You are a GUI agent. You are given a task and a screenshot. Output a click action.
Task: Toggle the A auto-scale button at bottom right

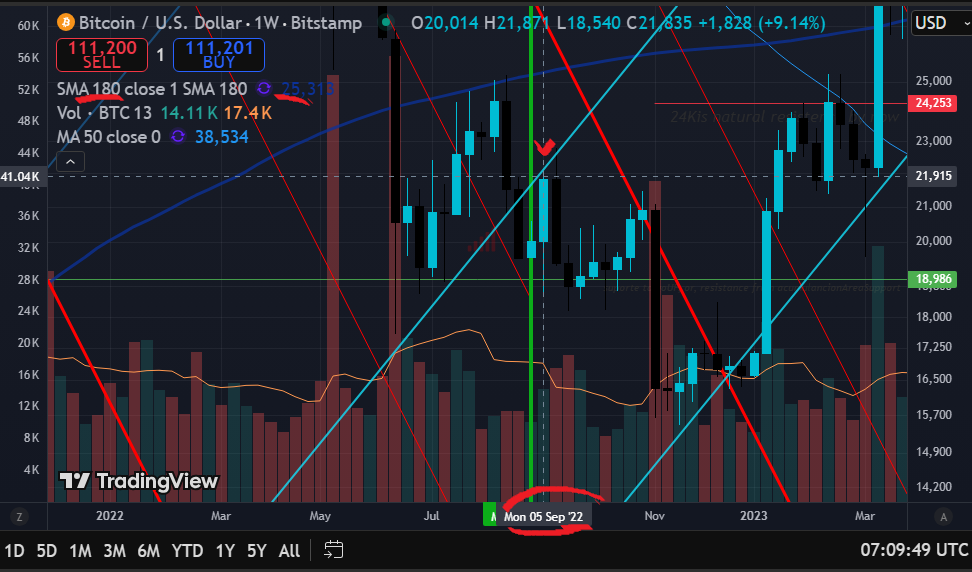(943, 516)
